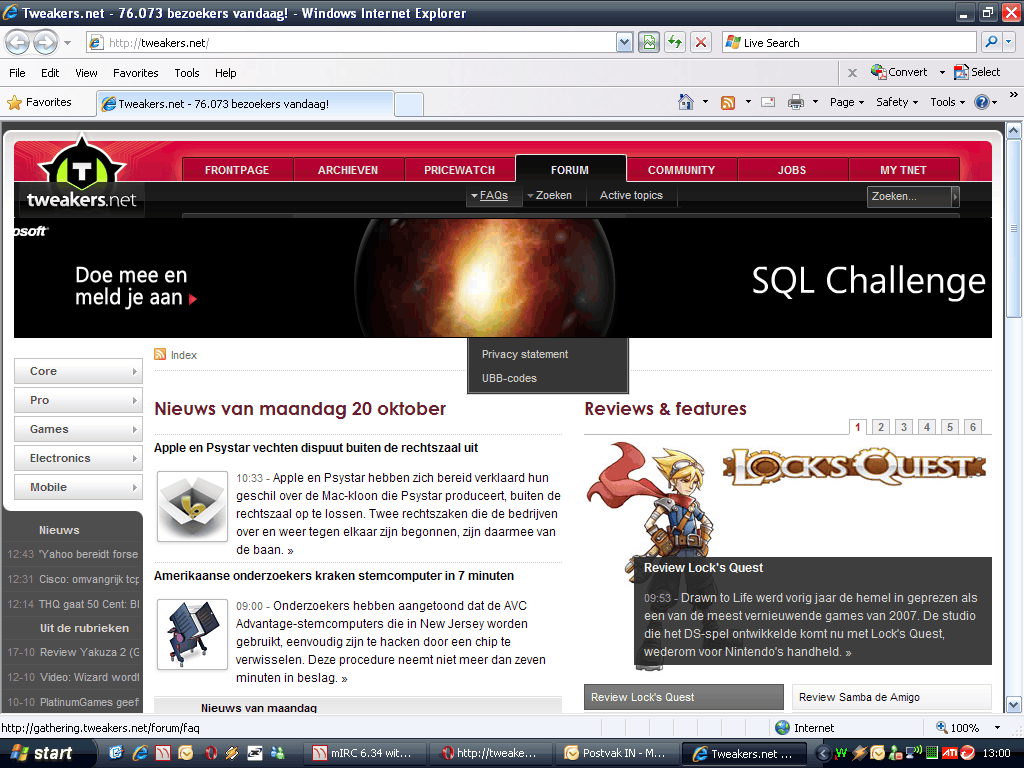The height and width of the screenshot is (768, 1024).
Task: Click the vertical scrollbar down arrow
Action: coord(1014,705)
